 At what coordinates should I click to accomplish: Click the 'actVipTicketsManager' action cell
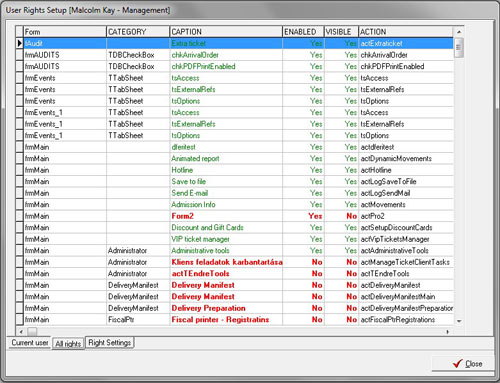click(406, 239)
